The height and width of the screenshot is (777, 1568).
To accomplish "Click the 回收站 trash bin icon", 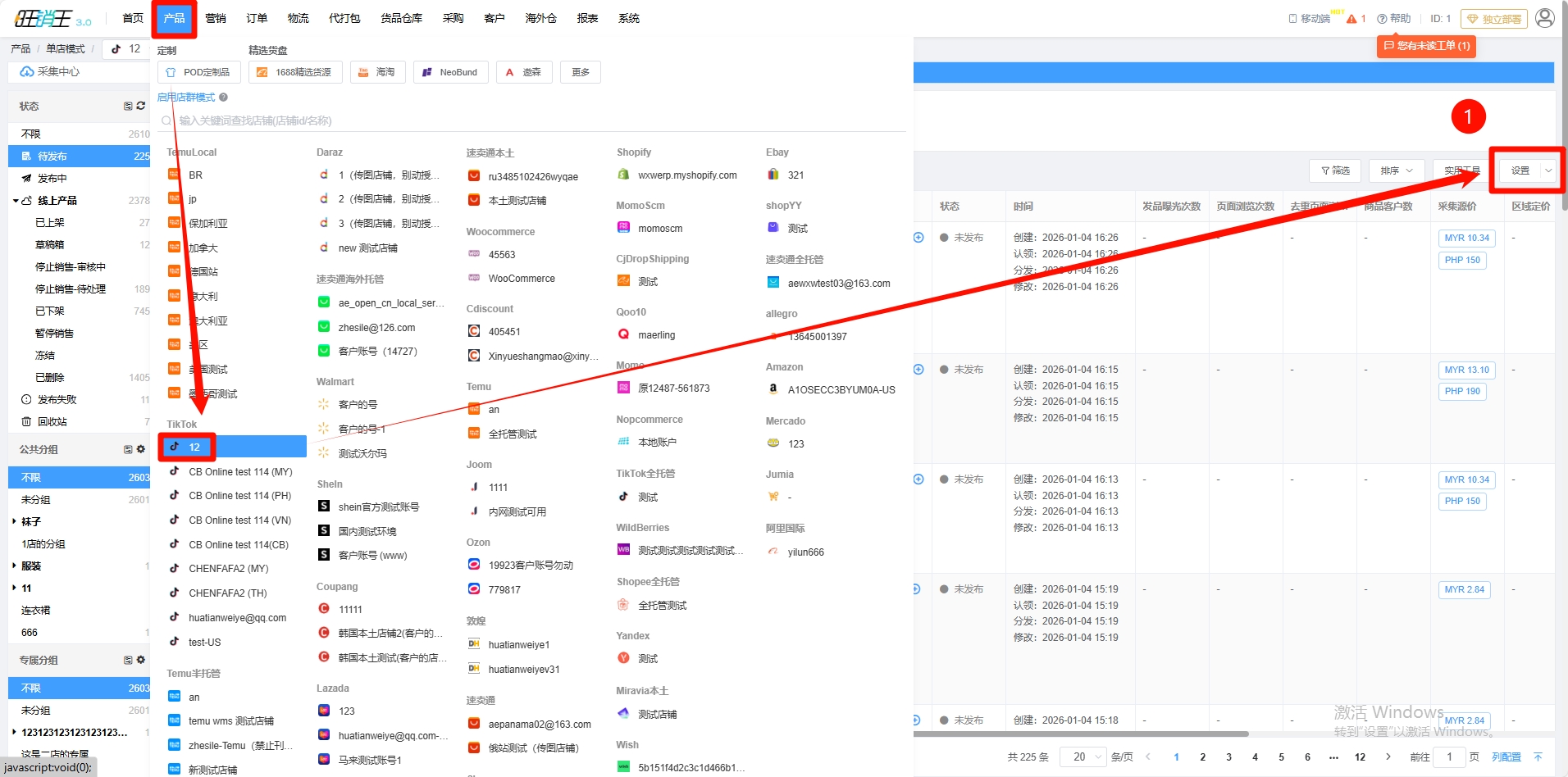I will tap(26, 422).
